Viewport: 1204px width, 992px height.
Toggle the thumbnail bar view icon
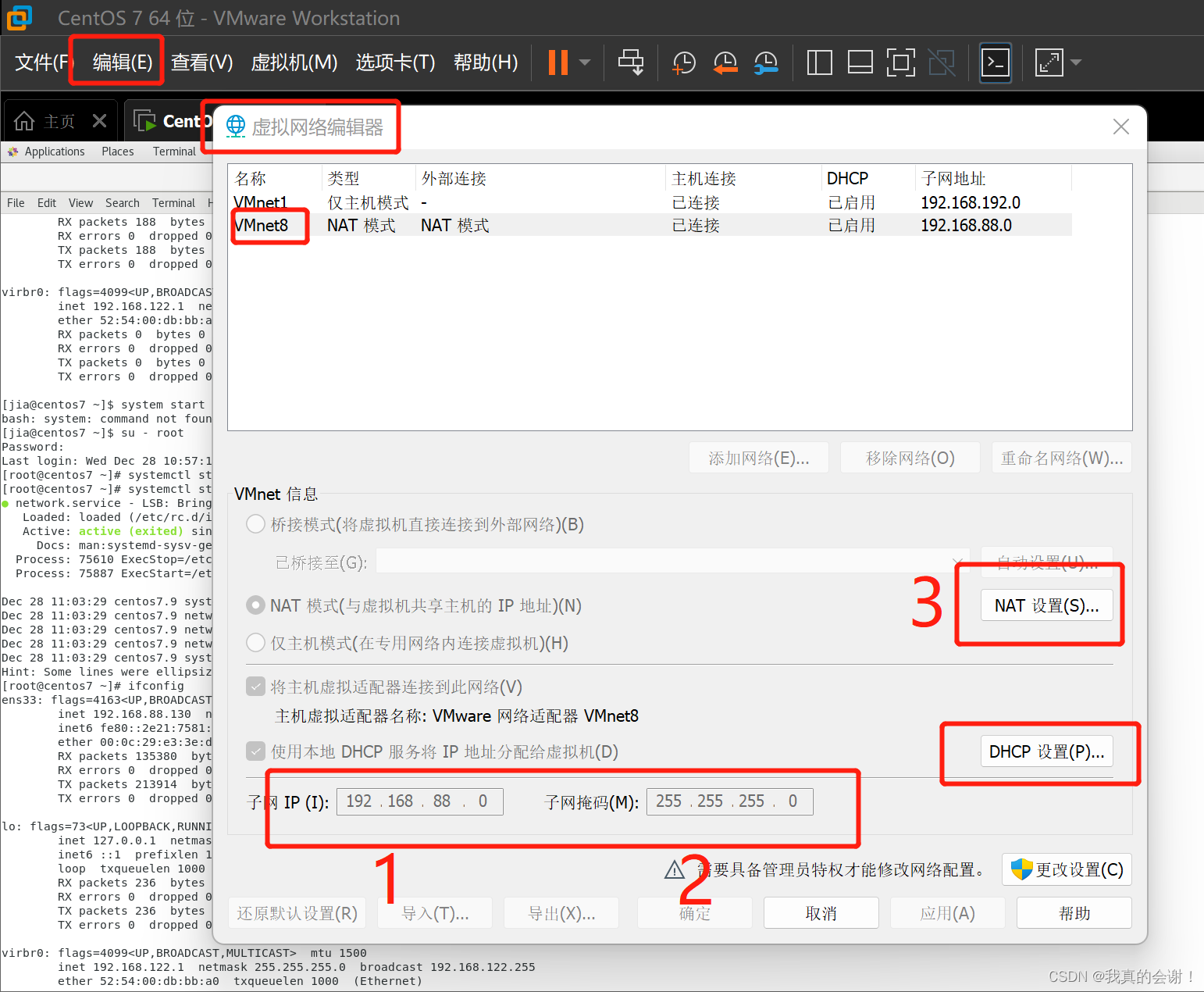(860, 62)
